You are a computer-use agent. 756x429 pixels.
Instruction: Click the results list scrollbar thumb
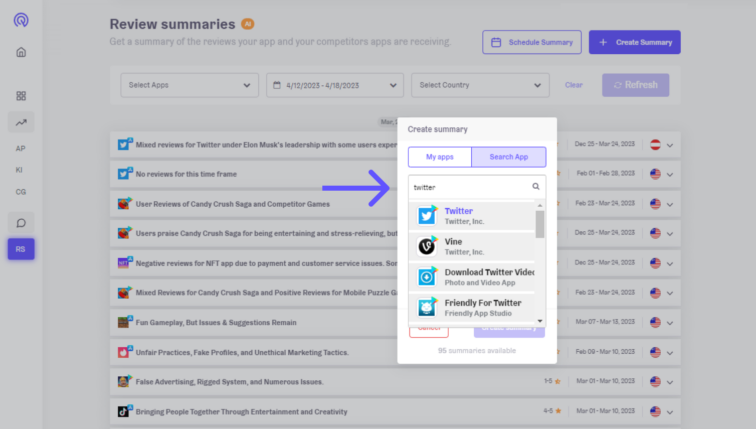pyautogui.click(x=540, y=224)
